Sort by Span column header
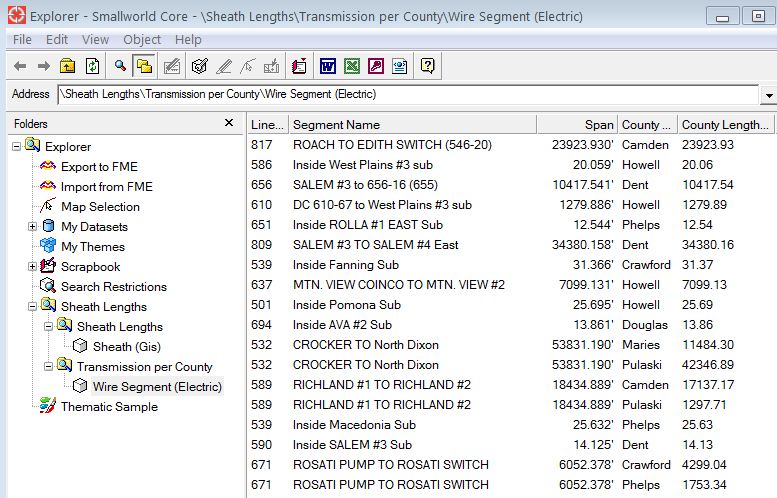 (x=577, y=125)
